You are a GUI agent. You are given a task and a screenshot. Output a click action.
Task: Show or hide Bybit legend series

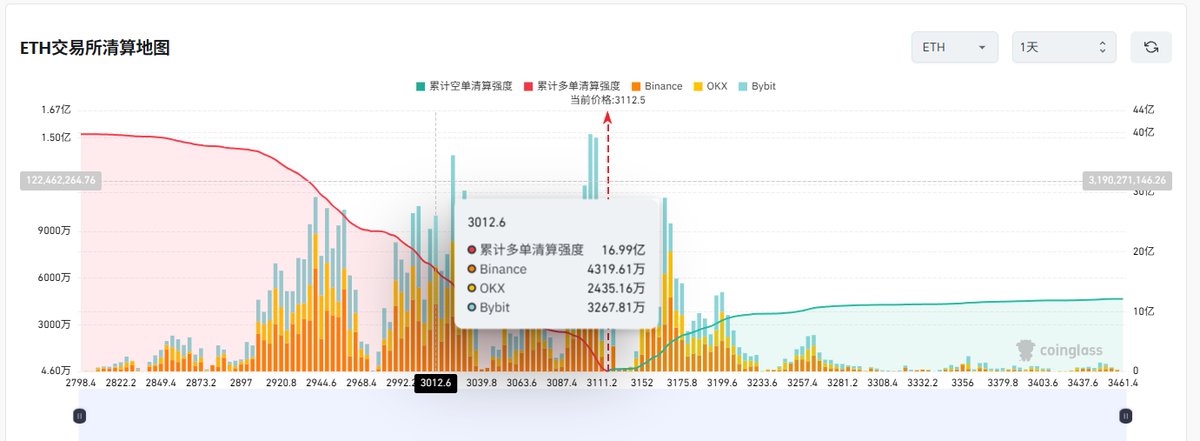755,86
